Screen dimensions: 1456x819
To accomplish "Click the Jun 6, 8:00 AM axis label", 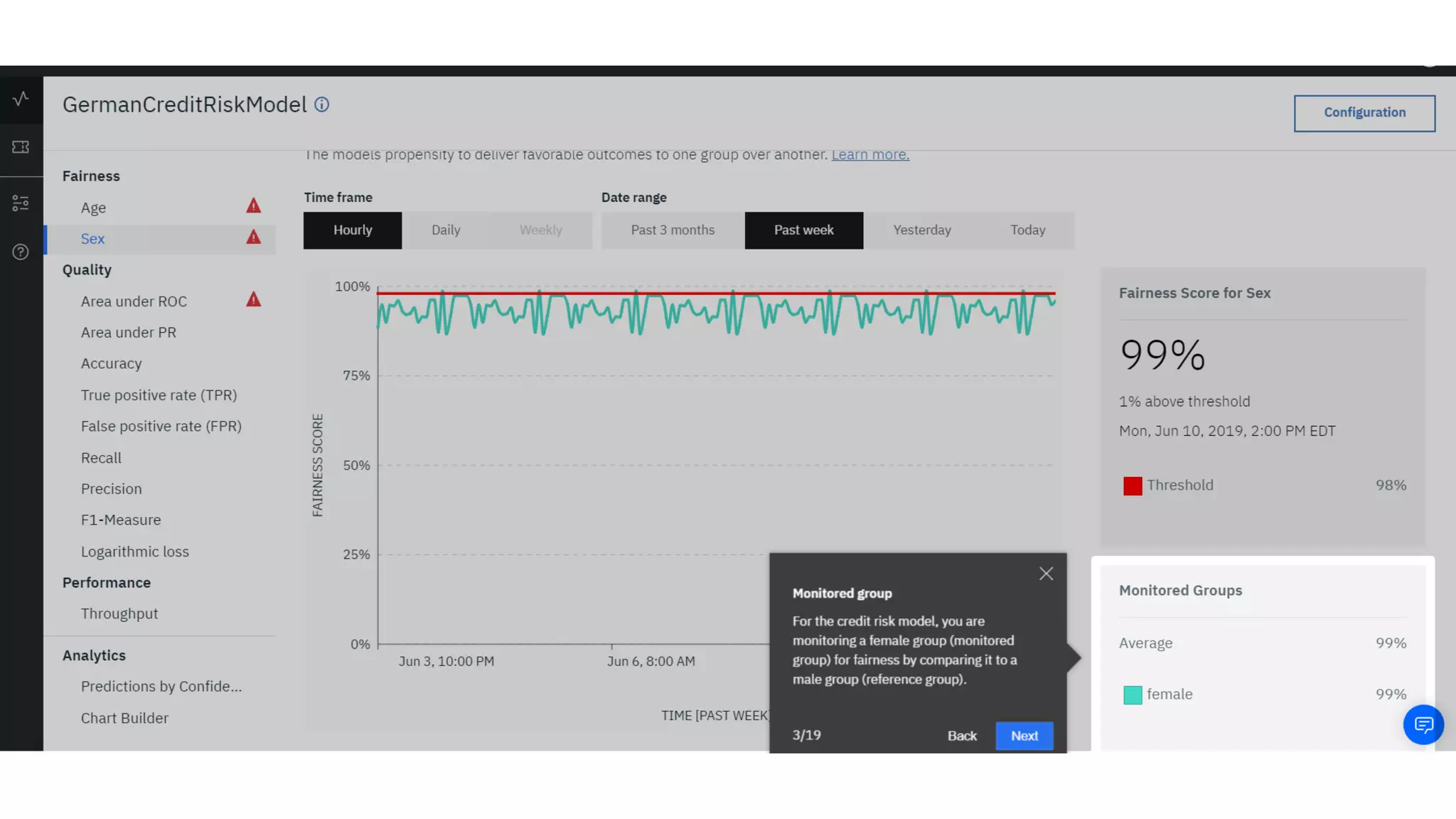I will point(651,661).
